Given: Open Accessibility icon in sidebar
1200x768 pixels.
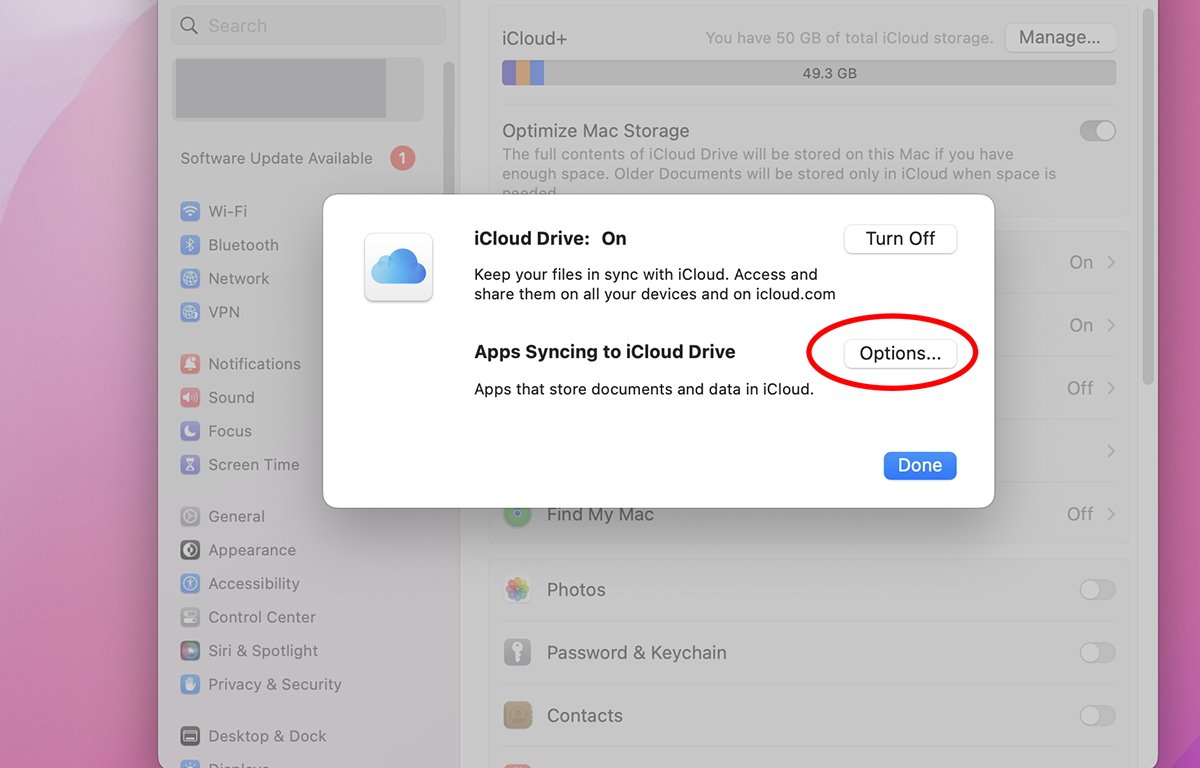Looking at the screenshot, I should click(x=190, y=584).
